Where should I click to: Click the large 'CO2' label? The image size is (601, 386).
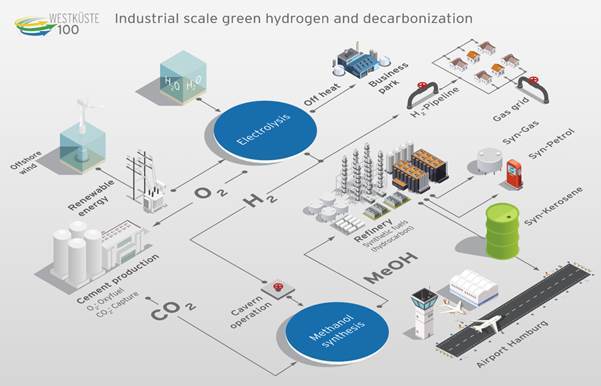point(173,311)
